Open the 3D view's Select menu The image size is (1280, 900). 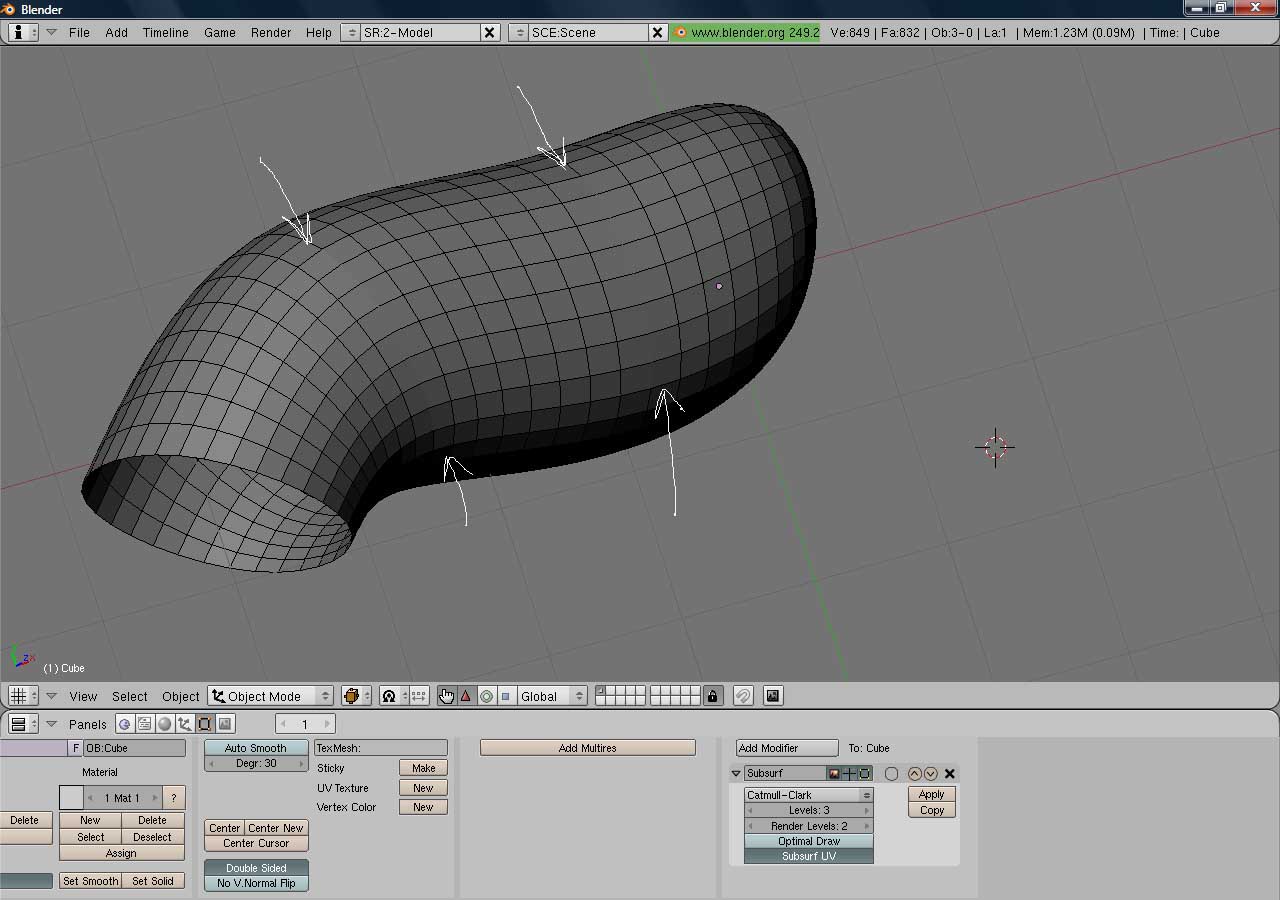(129, 696)
